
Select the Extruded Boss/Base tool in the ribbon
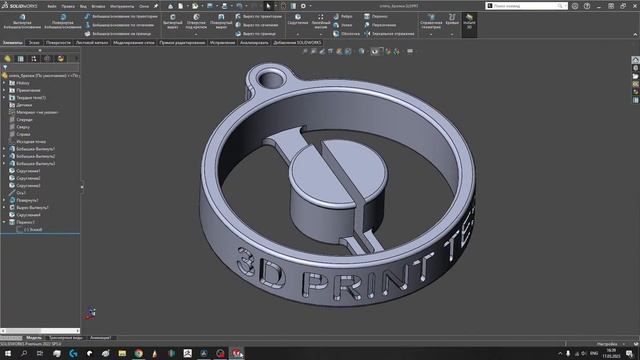(x=22, y=22)
